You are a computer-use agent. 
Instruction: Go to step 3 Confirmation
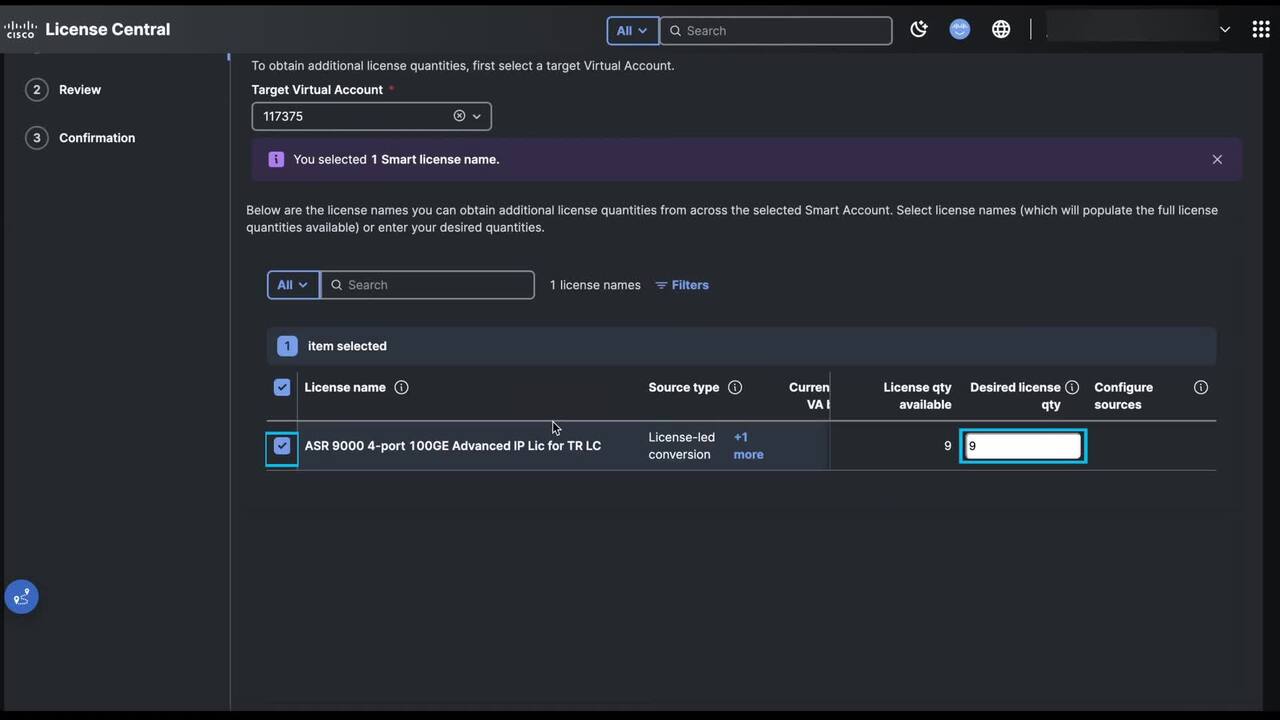point(80,138)
